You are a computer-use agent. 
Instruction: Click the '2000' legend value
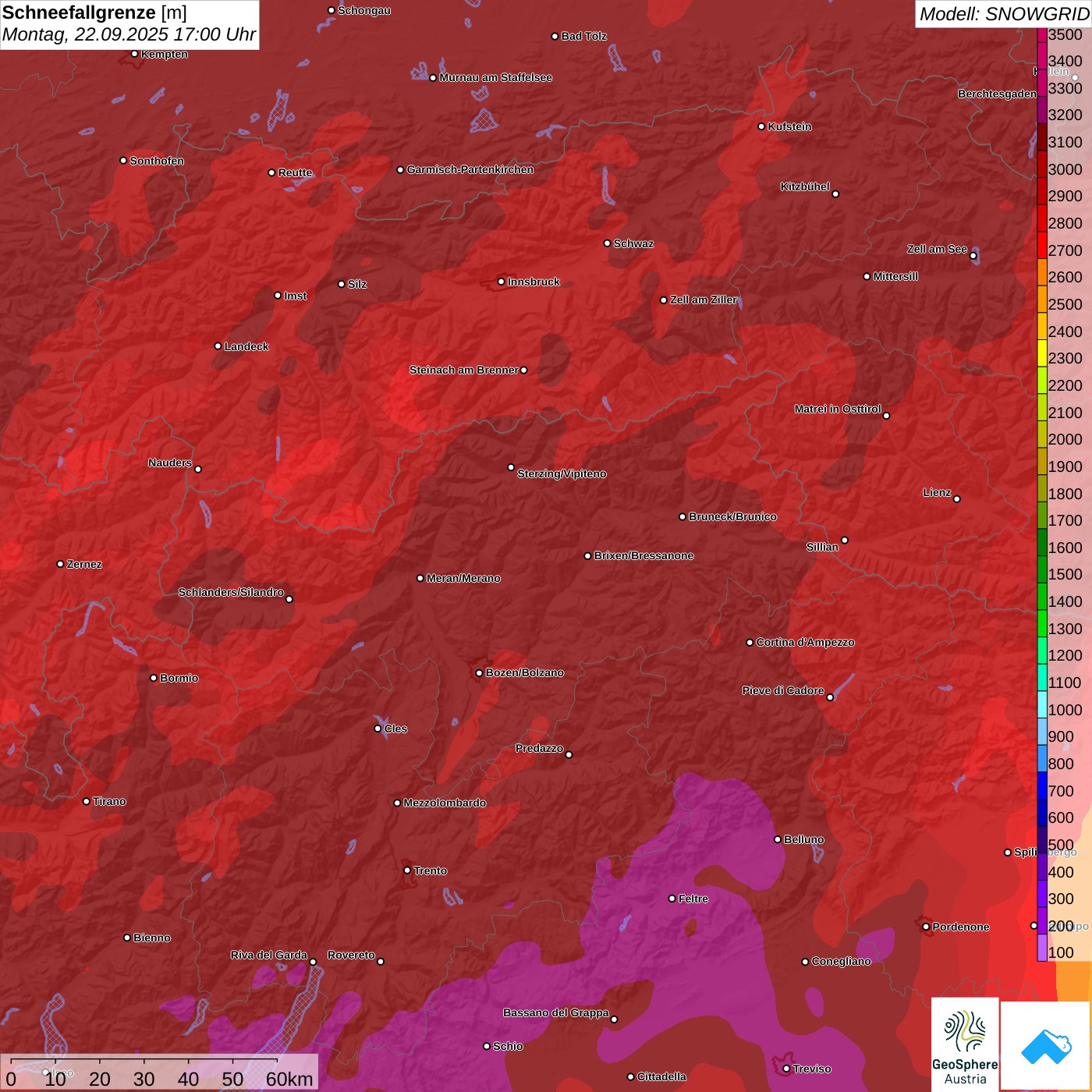pos(1065,439)
